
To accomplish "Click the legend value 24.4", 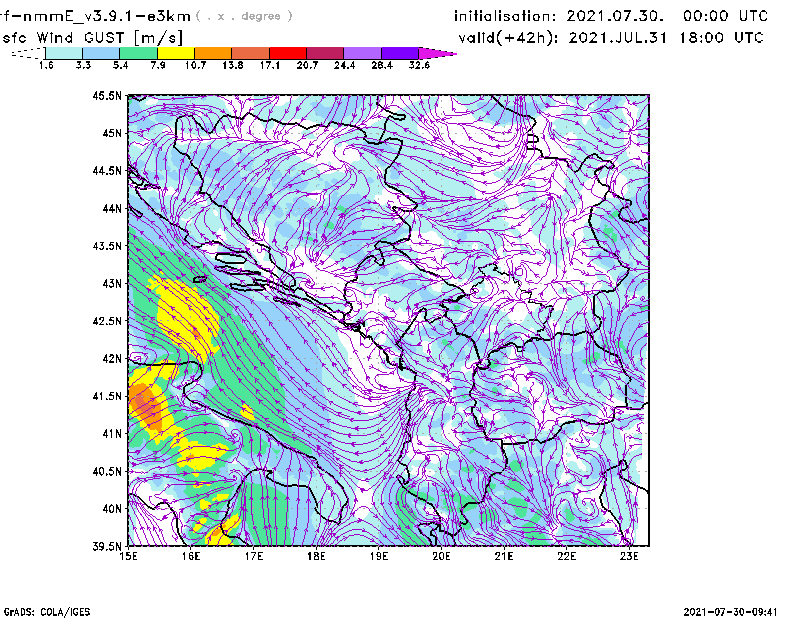I will (x=344, y=65).
